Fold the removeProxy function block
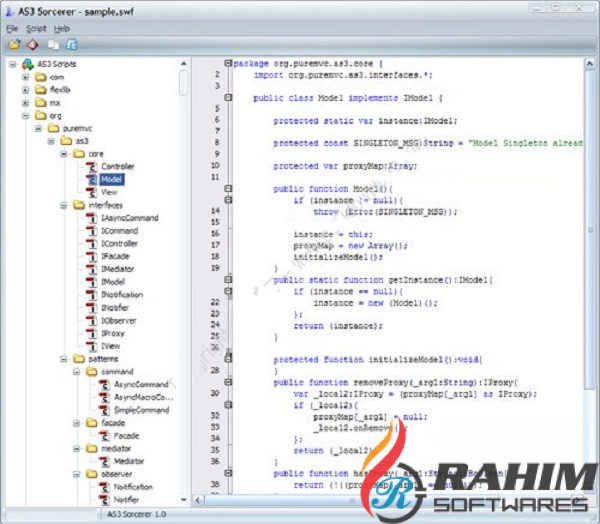The image size is (600, 524). tap(228, 382)
